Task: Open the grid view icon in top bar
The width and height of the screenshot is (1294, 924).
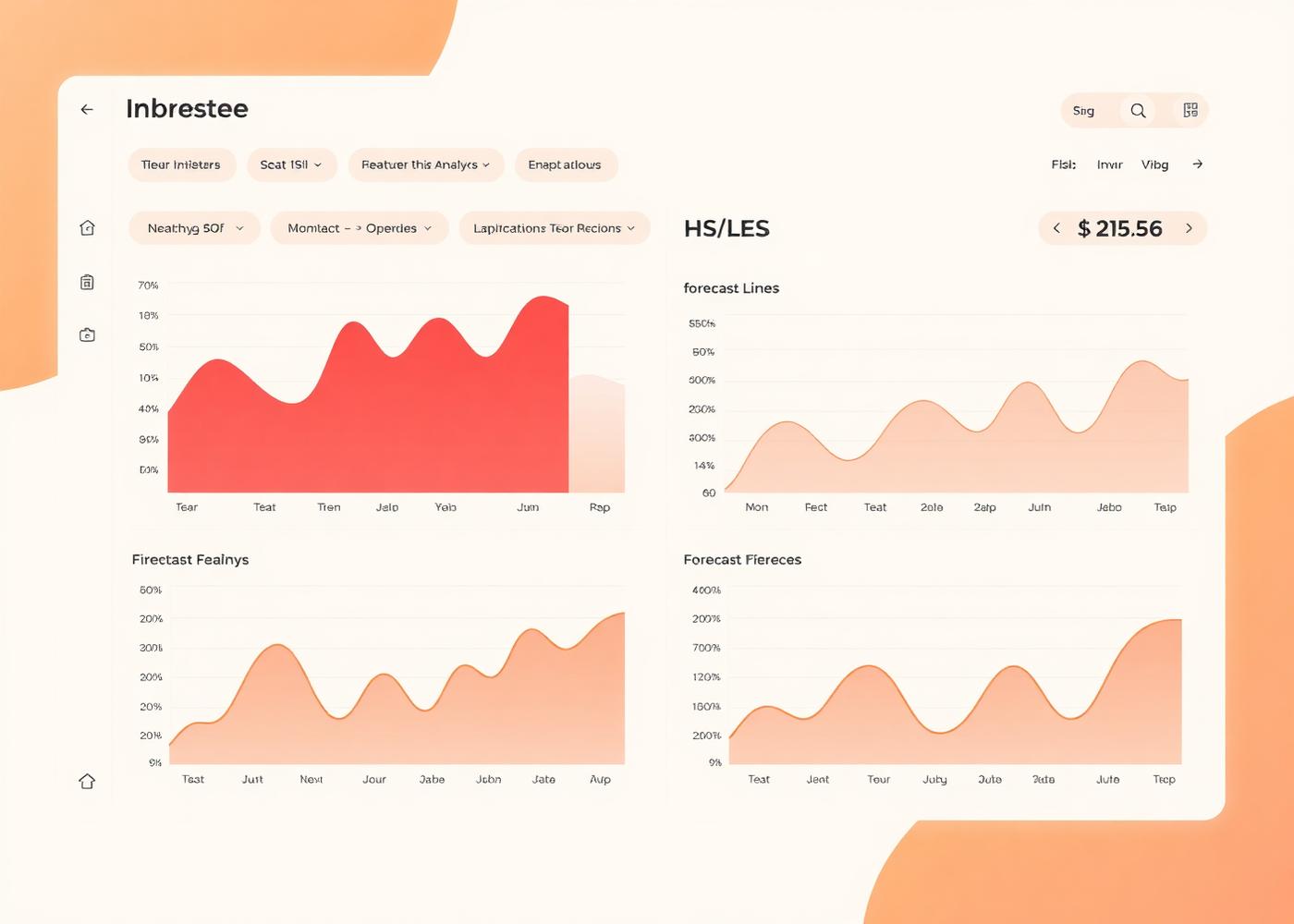Action: (1190, 110)
